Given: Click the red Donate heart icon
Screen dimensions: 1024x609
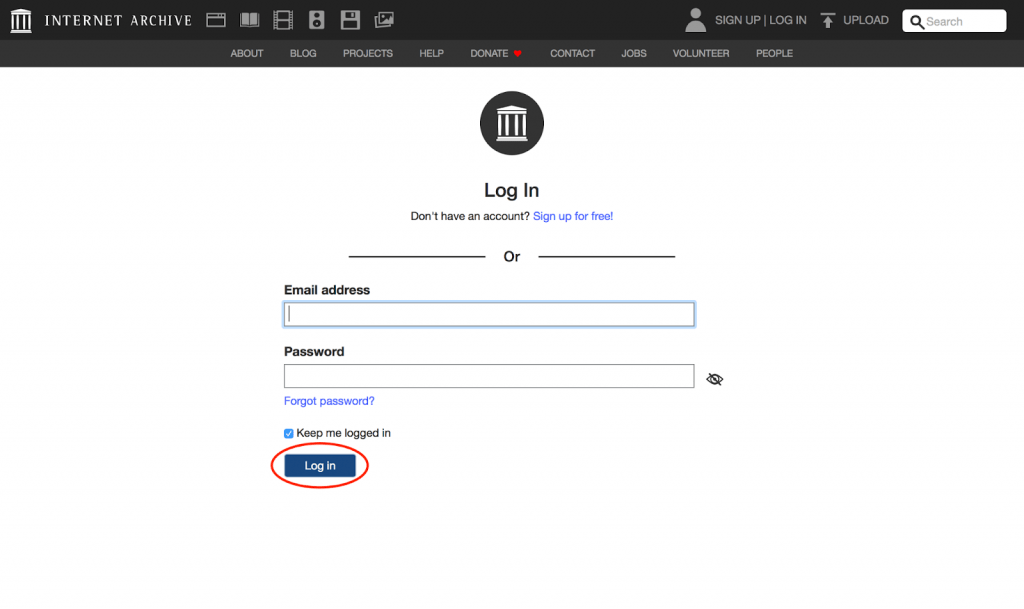Looking at the screenshot, I should point(517,54).
